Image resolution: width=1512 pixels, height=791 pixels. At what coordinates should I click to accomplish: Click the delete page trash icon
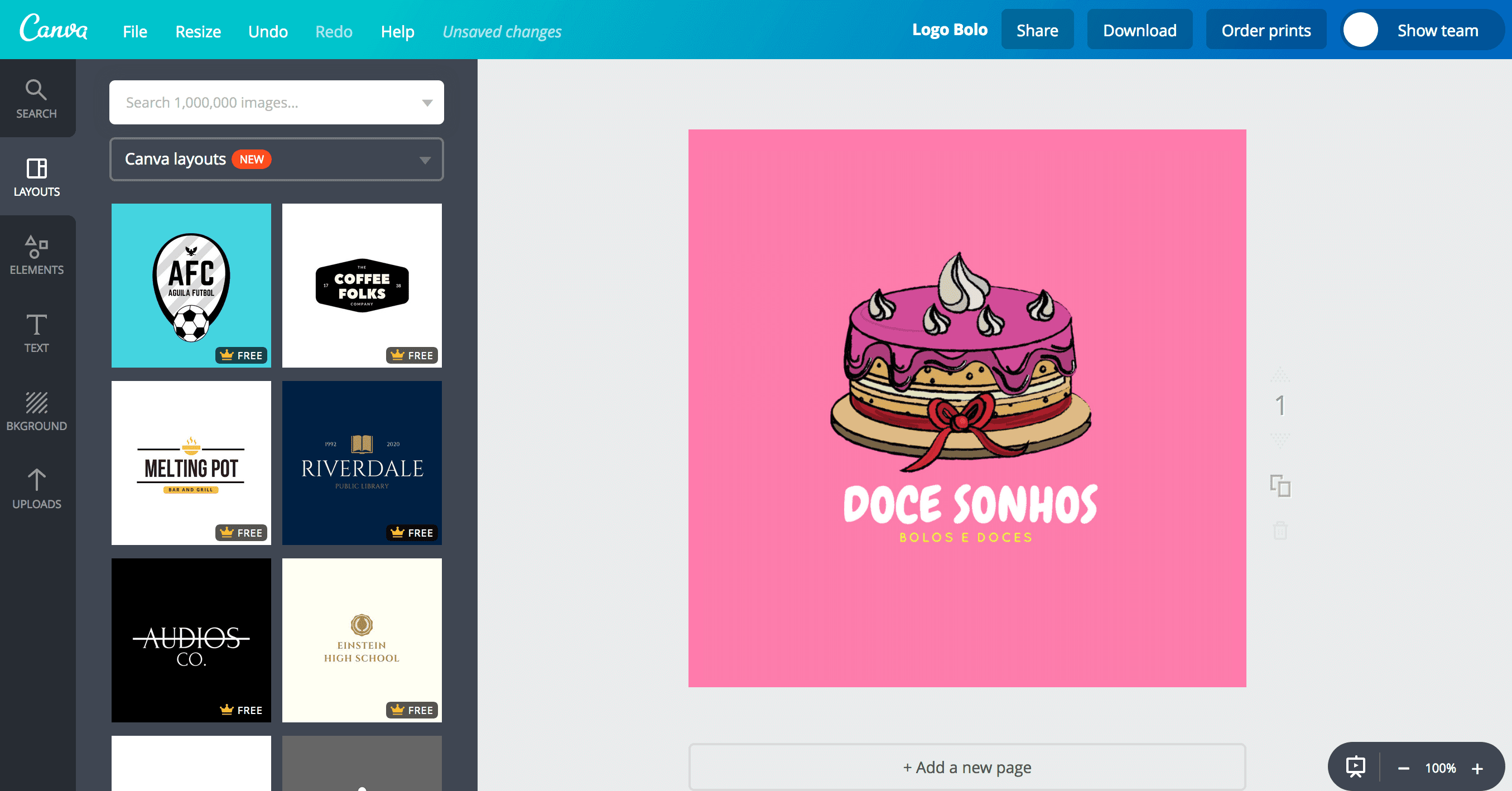(x=1280, y=530)
